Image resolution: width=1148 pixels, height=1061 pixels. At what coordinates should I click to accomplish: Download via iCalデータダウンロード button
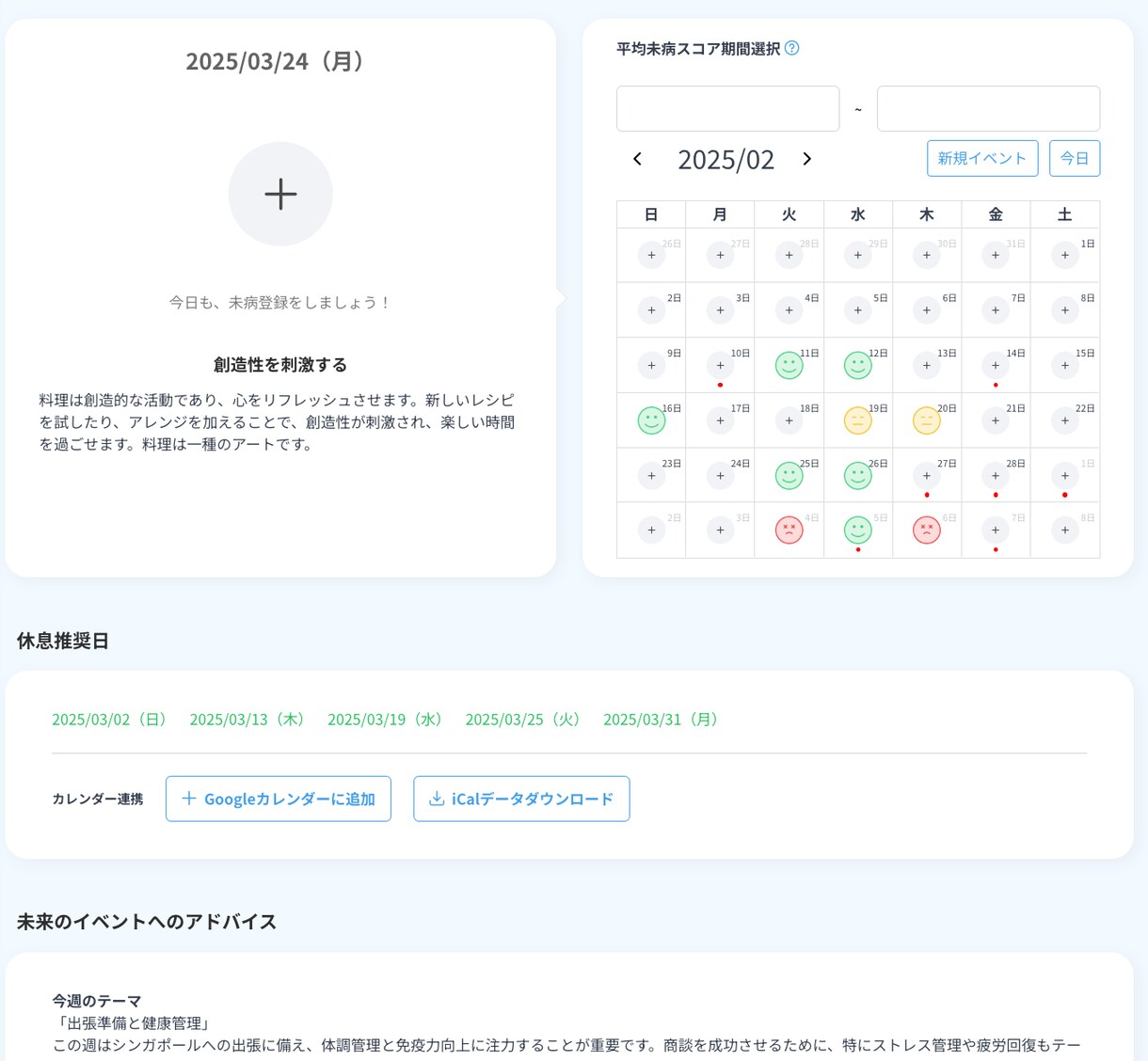[521, 799]
